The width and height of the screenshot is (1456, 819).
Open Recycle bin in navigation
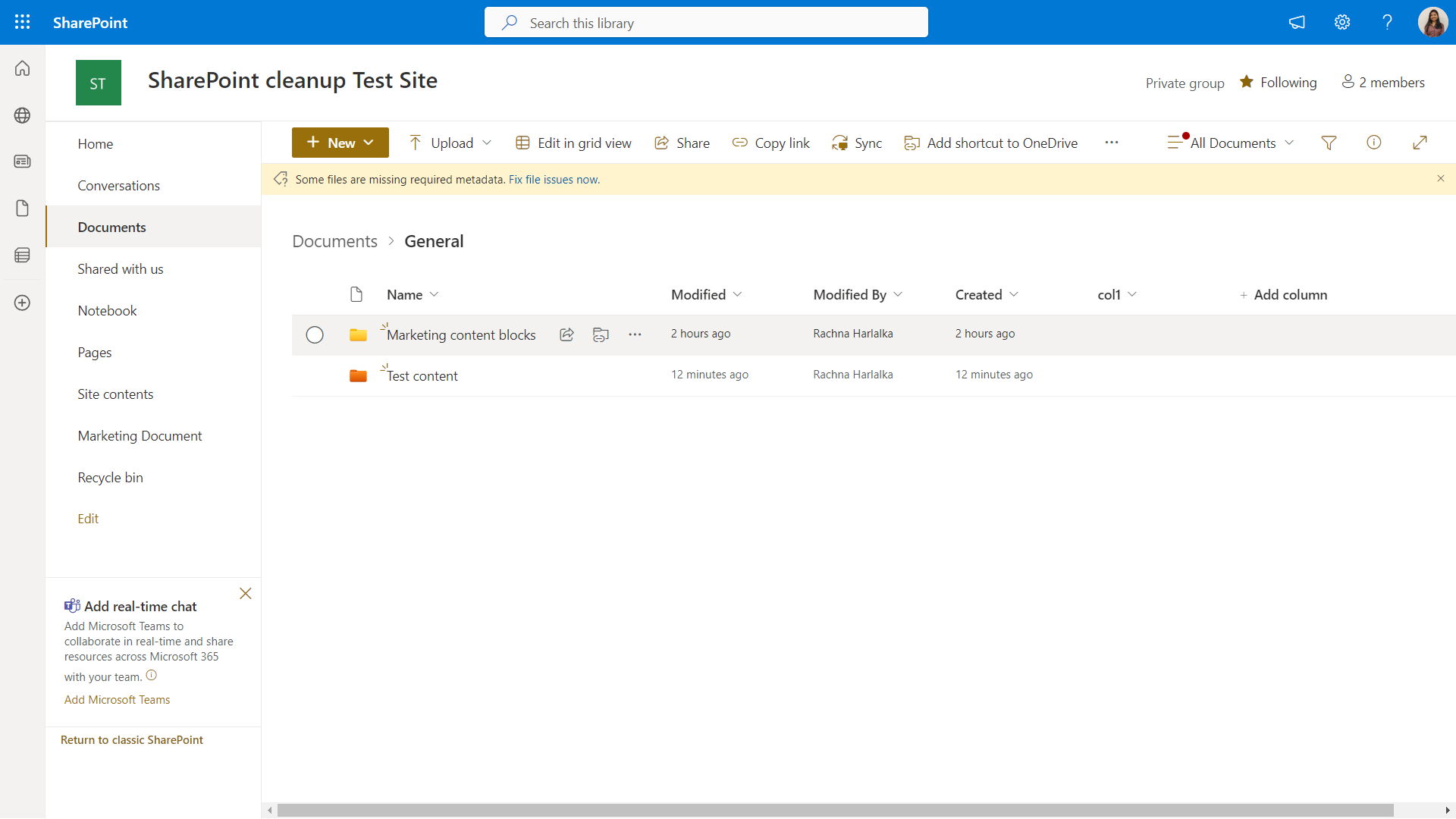[110, 477]
